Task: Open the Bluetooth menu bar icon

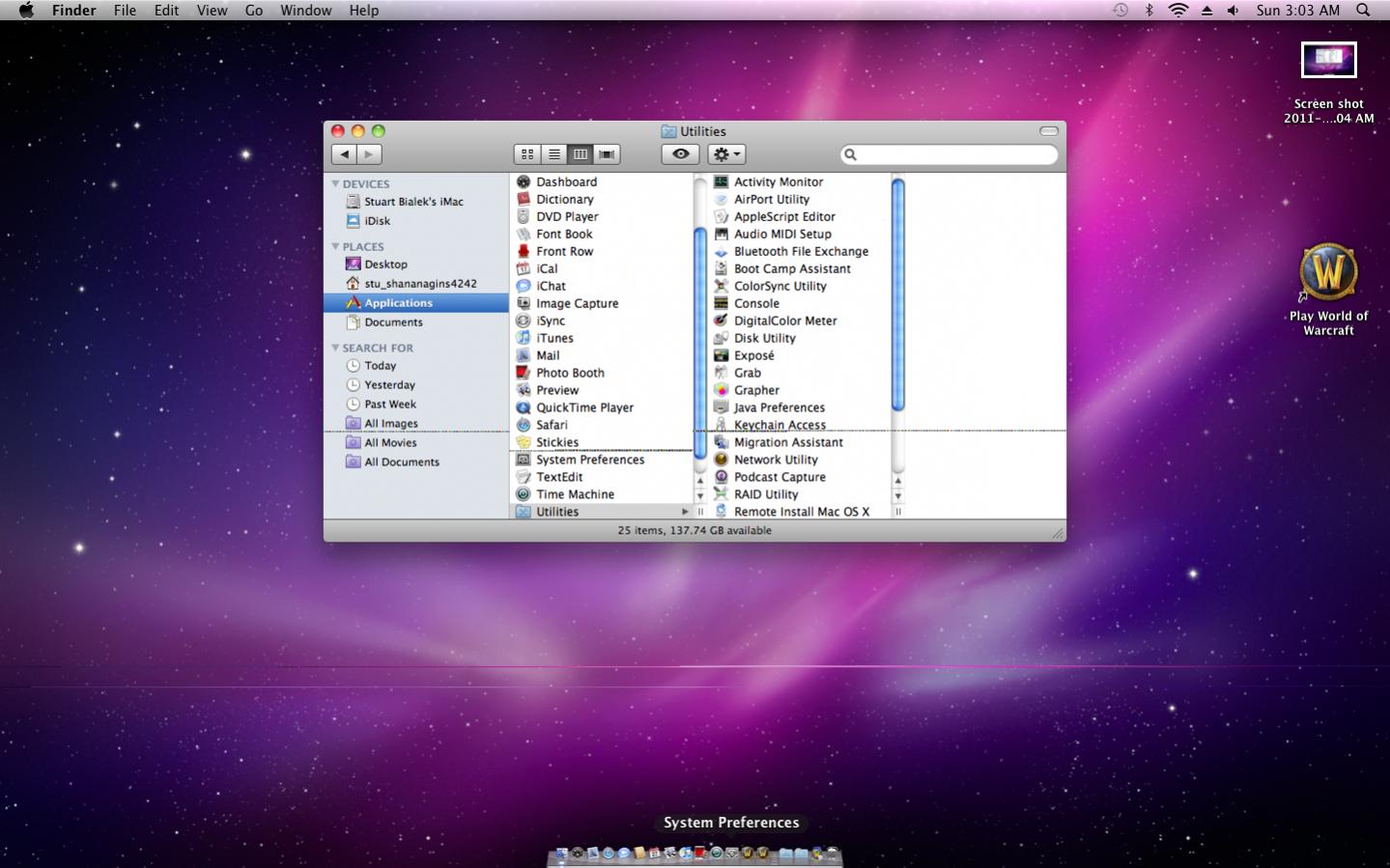Action: [1149, 11]
